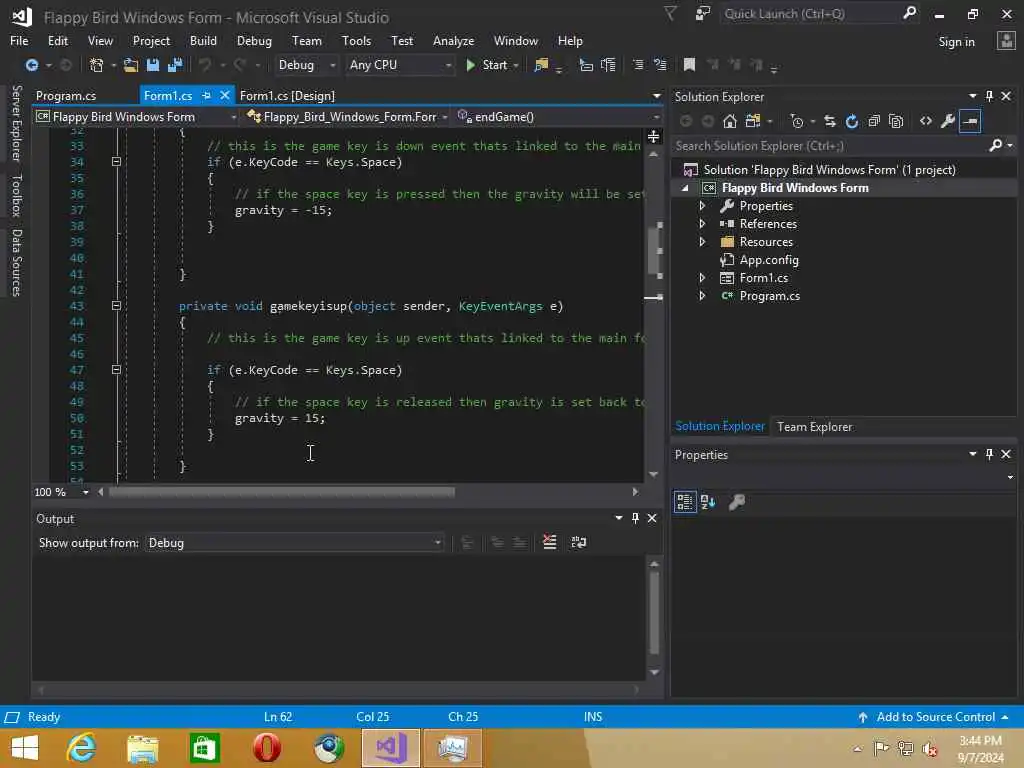Click the Find in Files toolbar icon
Image resolution: width=1024 pixels, height=768 pixels.
coord(541,65)
